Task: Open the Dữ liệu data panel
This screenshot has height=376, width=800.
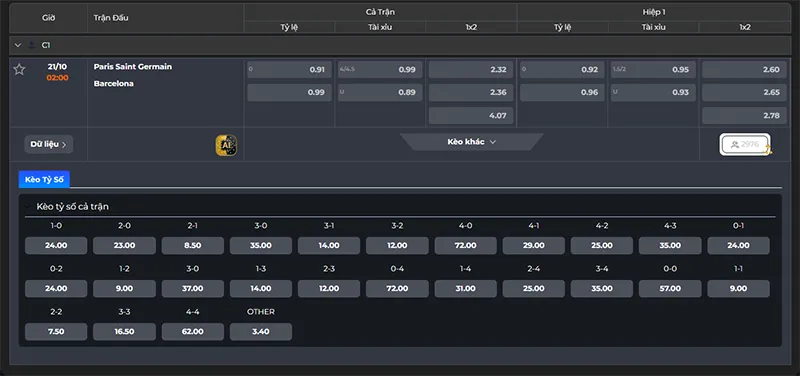Action: coord(48,144)
